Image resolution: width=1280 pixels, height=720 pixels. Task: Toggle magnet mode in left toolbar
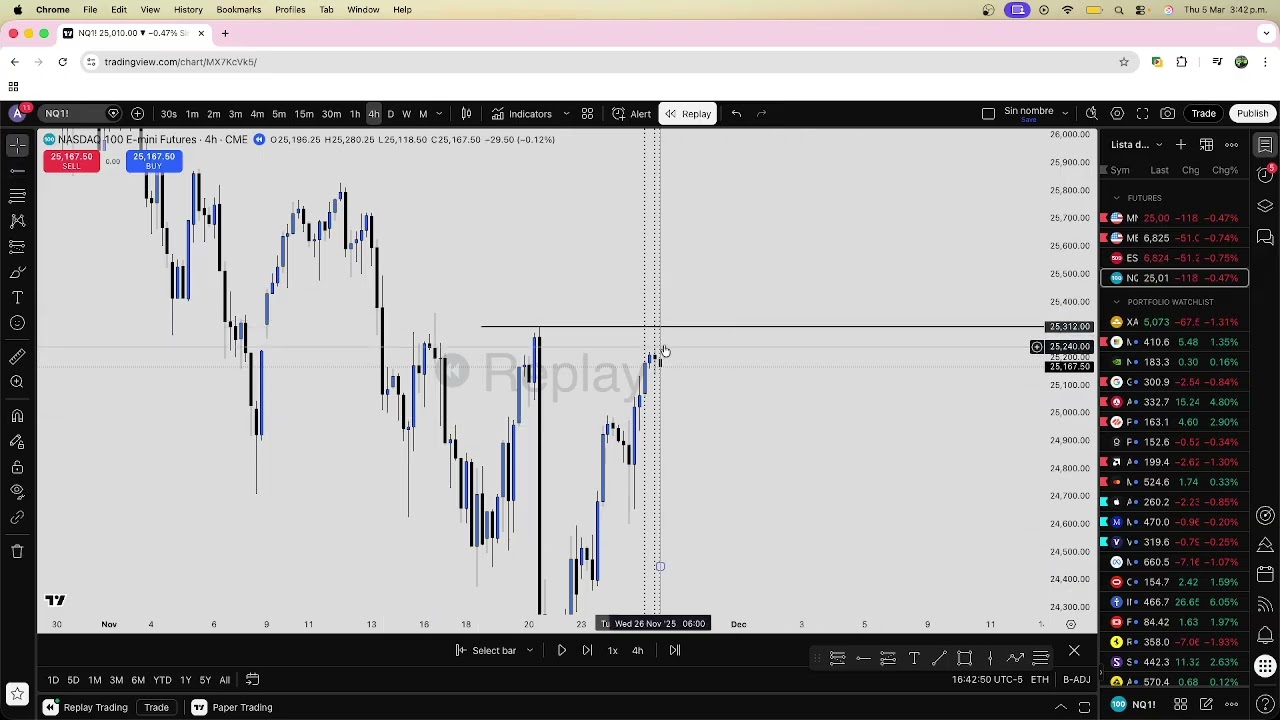[x=17, y=416]
